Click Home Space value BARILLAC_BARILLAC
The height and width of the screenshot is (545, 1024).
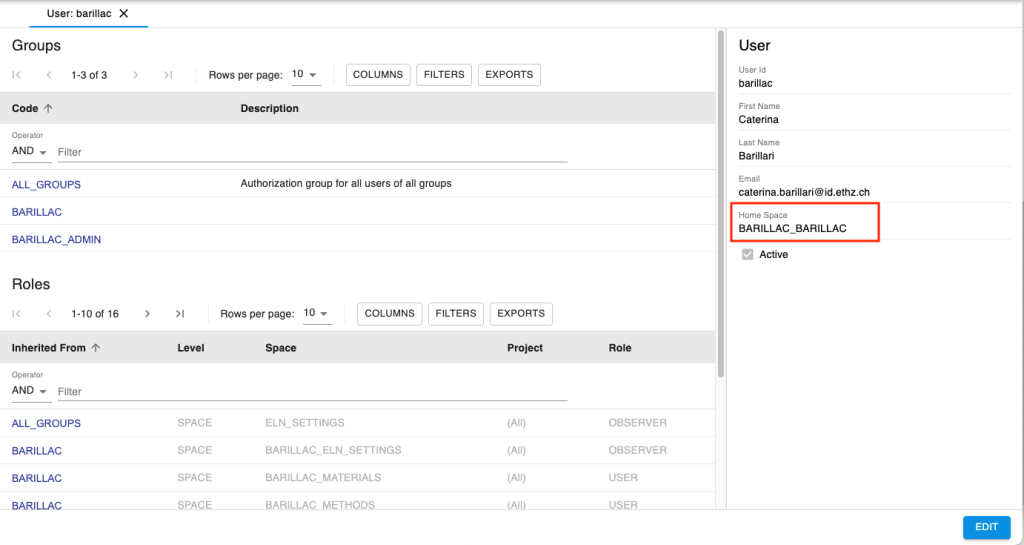click(x=792, y=229)
